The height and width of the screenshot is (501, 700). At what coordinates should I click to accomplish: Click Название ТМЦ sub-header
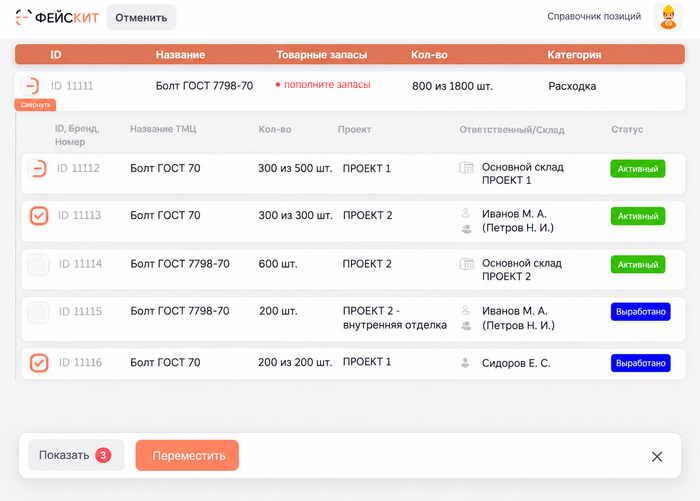(163, 129)
